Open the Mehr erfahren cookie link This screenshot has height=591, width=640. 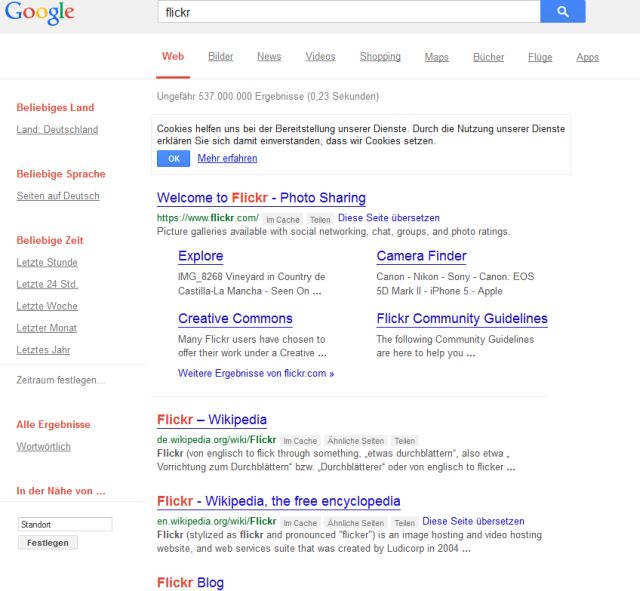tap(227, 158)
